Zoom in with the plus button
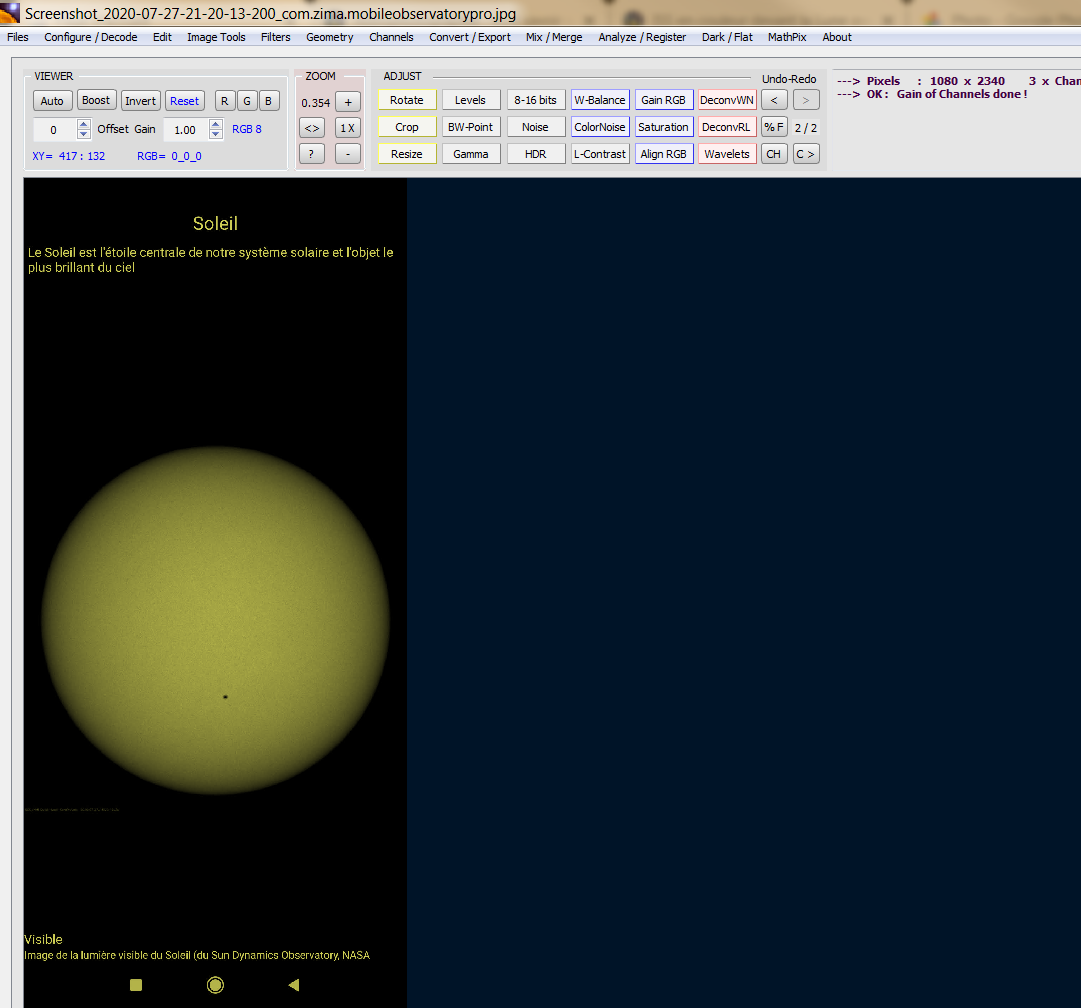 pyautogui.click(x=348, y=102)
